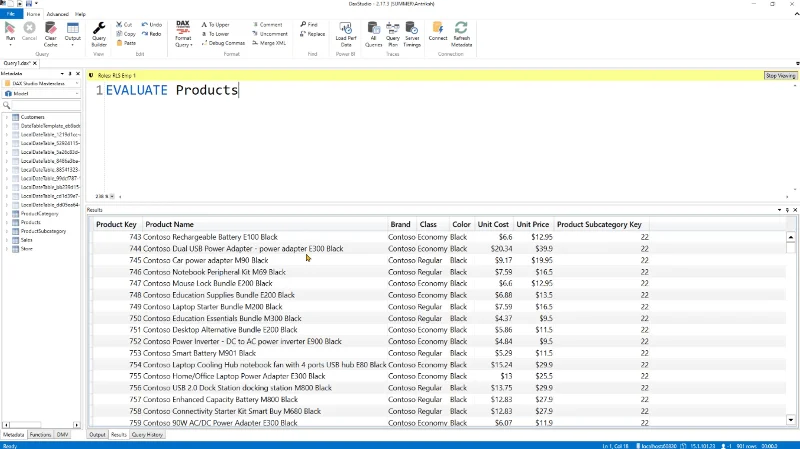
Task: Click Merge XML in ribbon
Action: [x=269, y=43]
